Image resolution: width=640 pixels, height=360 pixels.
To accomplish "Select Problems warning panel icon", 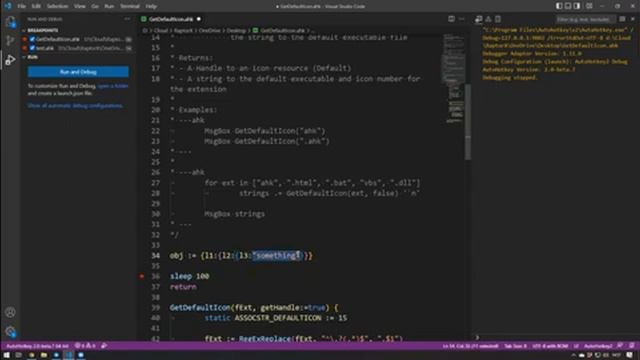I will (x=489, y=19).
